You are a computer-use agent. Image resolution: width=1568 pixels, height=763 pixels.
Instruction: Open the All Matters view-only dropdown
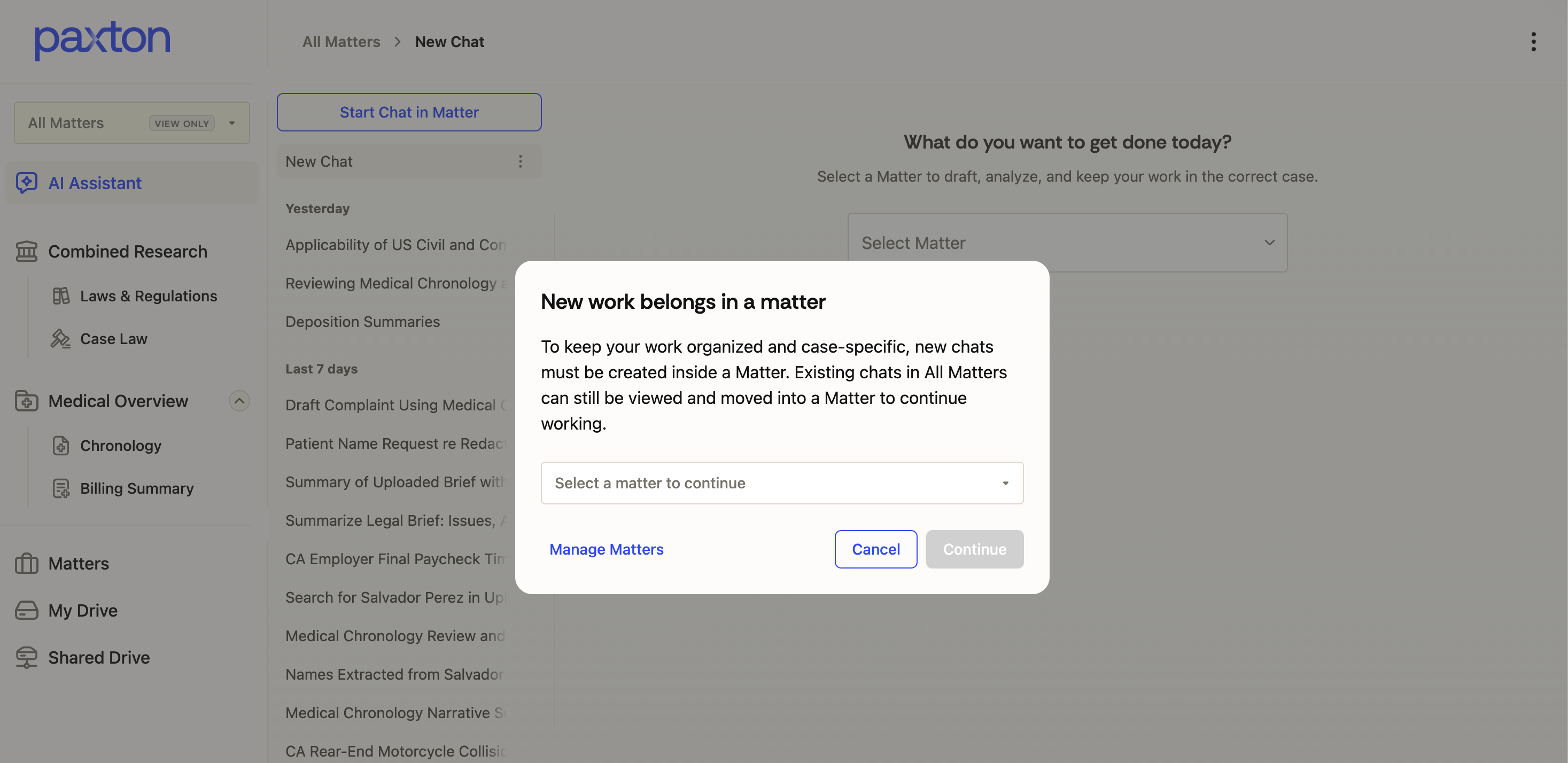tap(131, 123)
